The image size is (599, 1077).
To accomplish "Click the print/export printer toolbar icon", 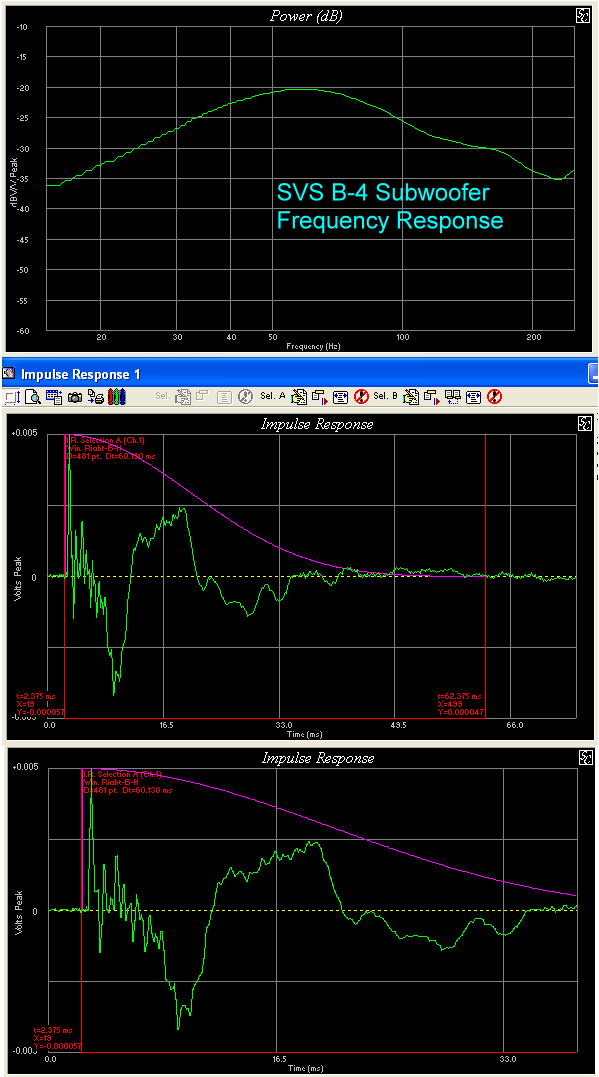I will click(x=95, y=397).
